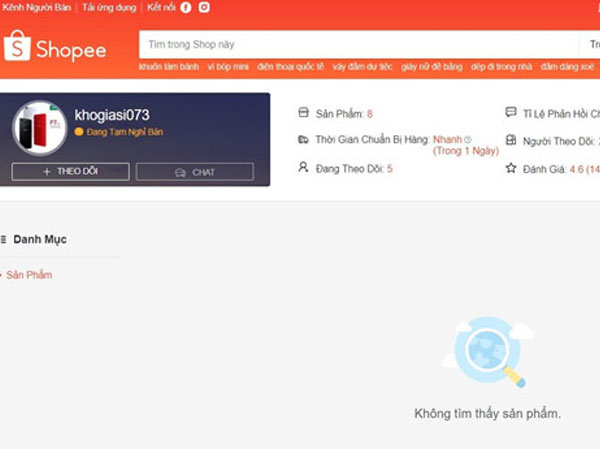Screen dimensions: 600x450
Task: Click the person icon beside Đang Theo Dõi
Action: click(x=304, y=167)
